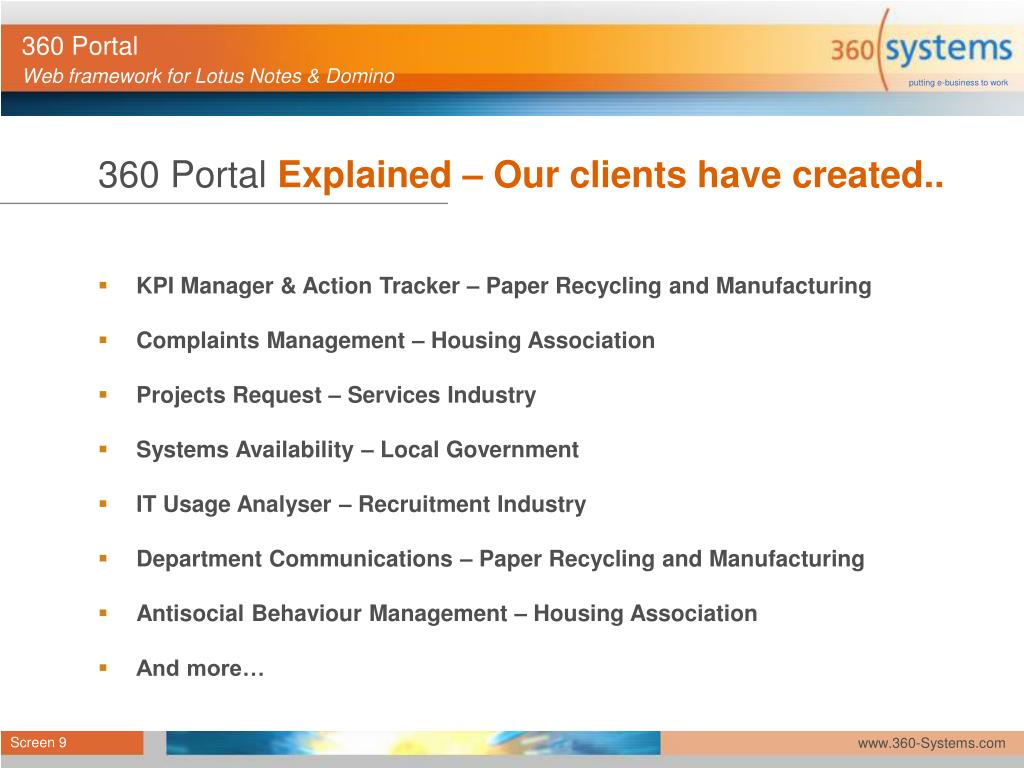Viewport: 1024px width, 768px height.
Task: Click 'Department Communications' bullet line
Action: 500,560
